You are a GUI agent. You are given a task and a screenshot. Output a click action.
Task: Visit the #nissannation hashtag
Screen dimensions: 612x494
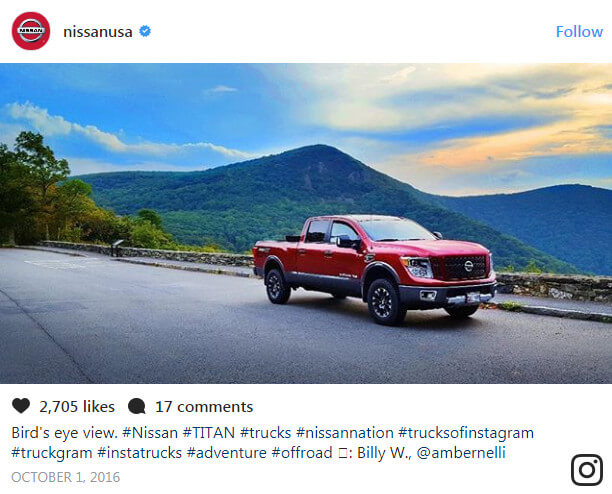pos(344,433)
